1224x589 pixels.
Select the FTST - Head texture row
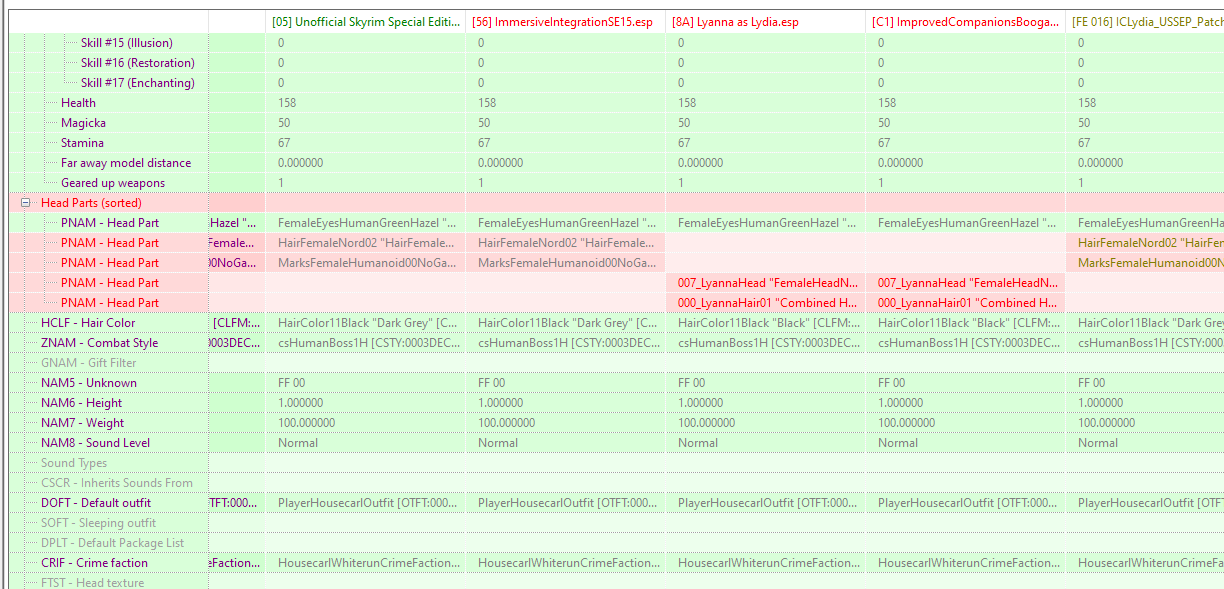[92, 582]
